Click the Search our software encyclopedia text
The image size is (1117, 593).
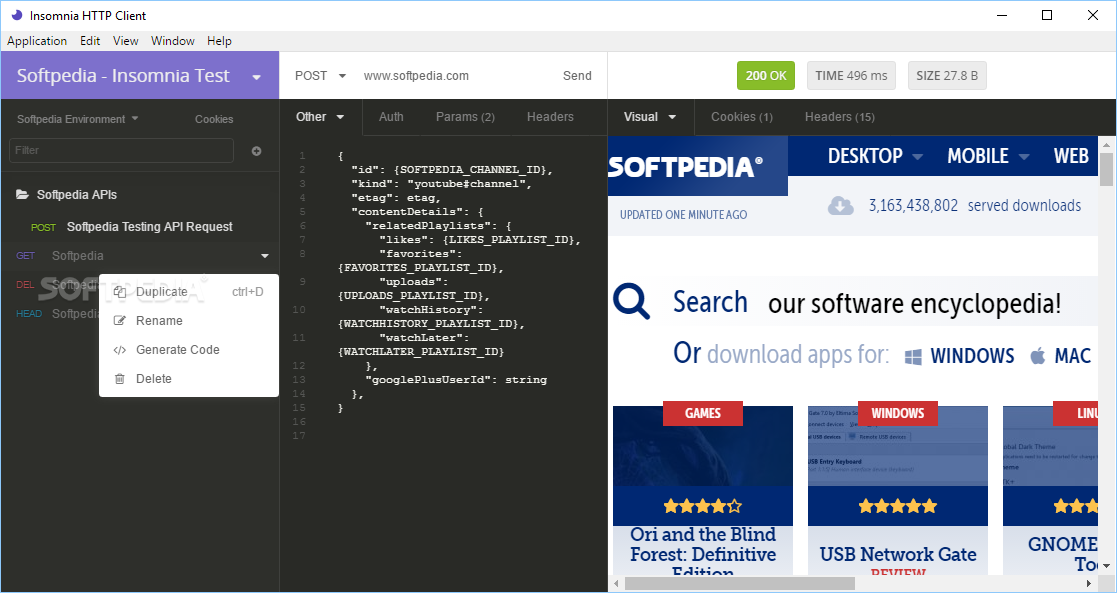point(866,303)
